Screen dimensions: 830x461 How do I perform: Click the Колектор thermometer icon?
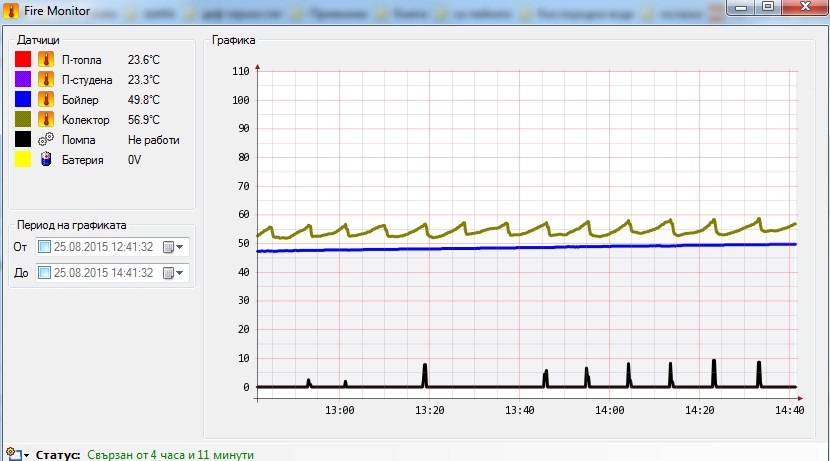point(46,120)
